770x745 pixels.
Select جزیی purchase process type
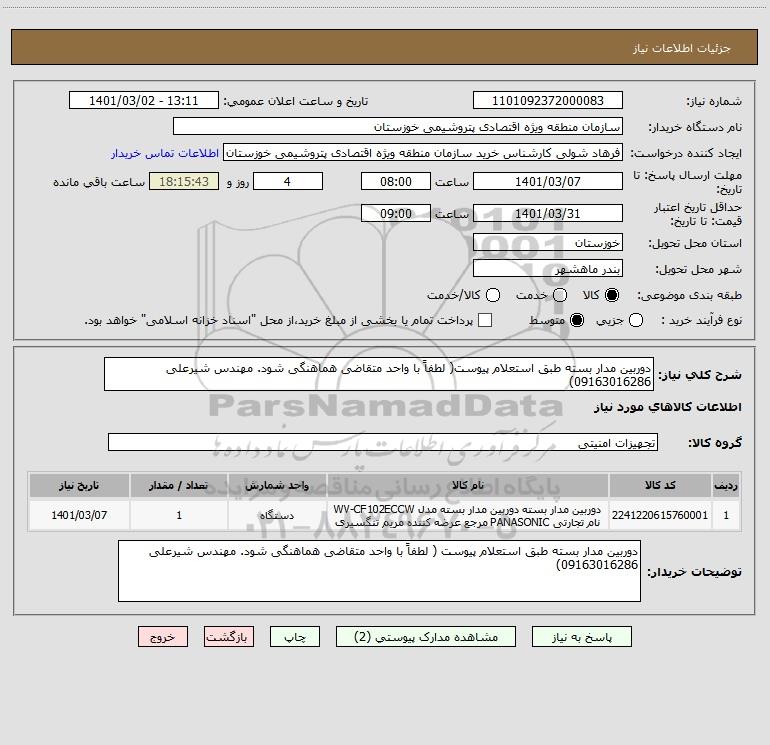tap(636, 320)
